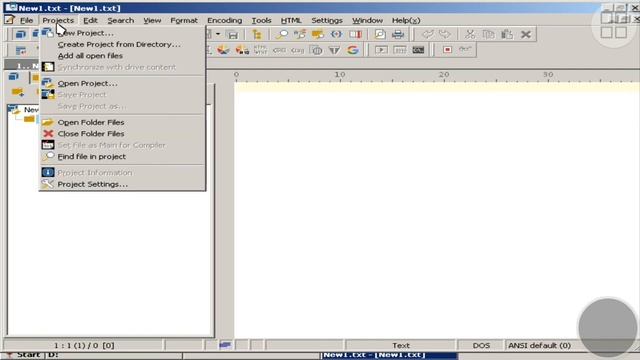Click the Text syntax status bar field
The width and height of the screenshot is (640, 360).
[401, 345]
